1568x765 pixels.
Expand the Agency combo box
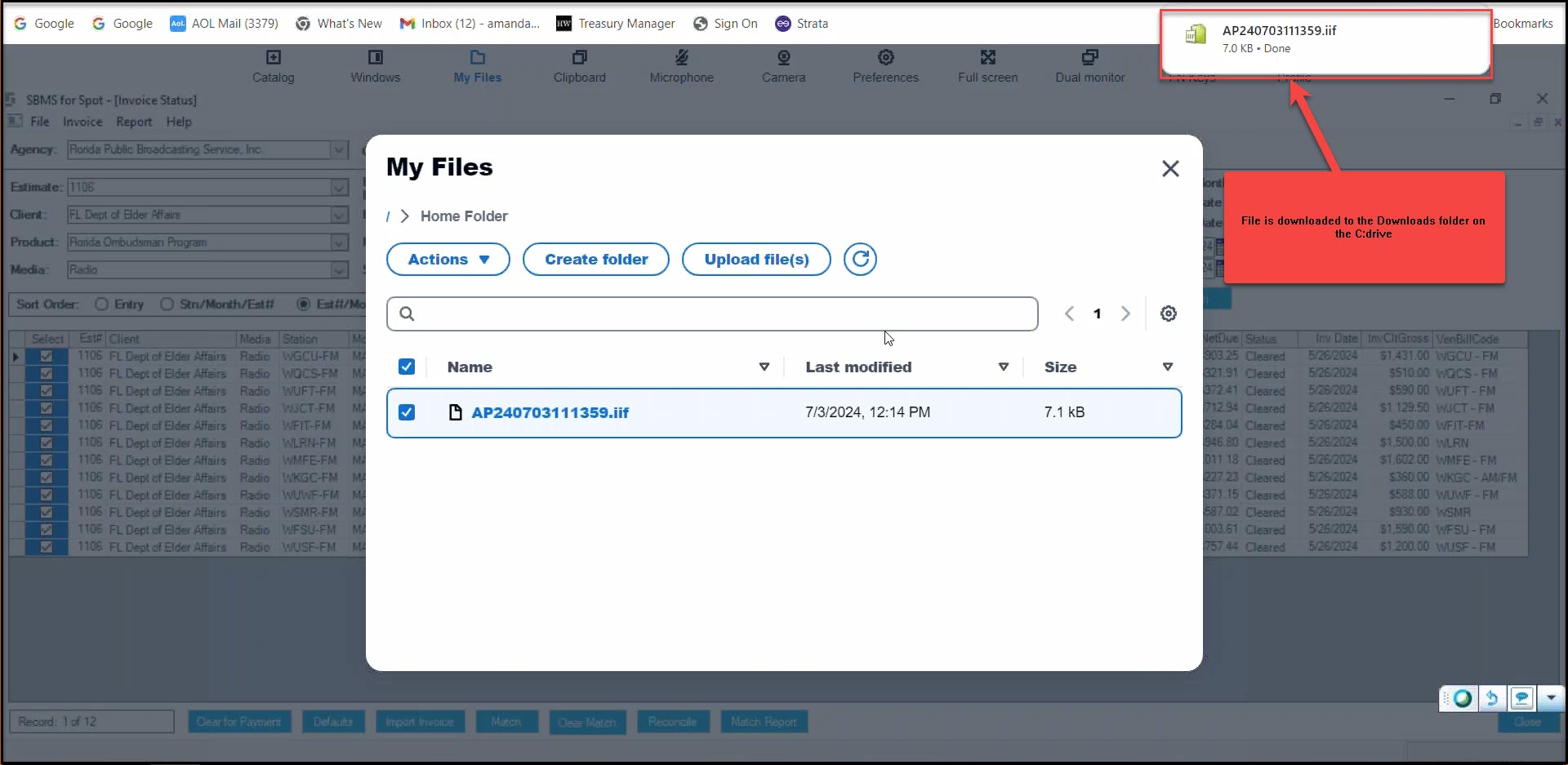[339, 149]
